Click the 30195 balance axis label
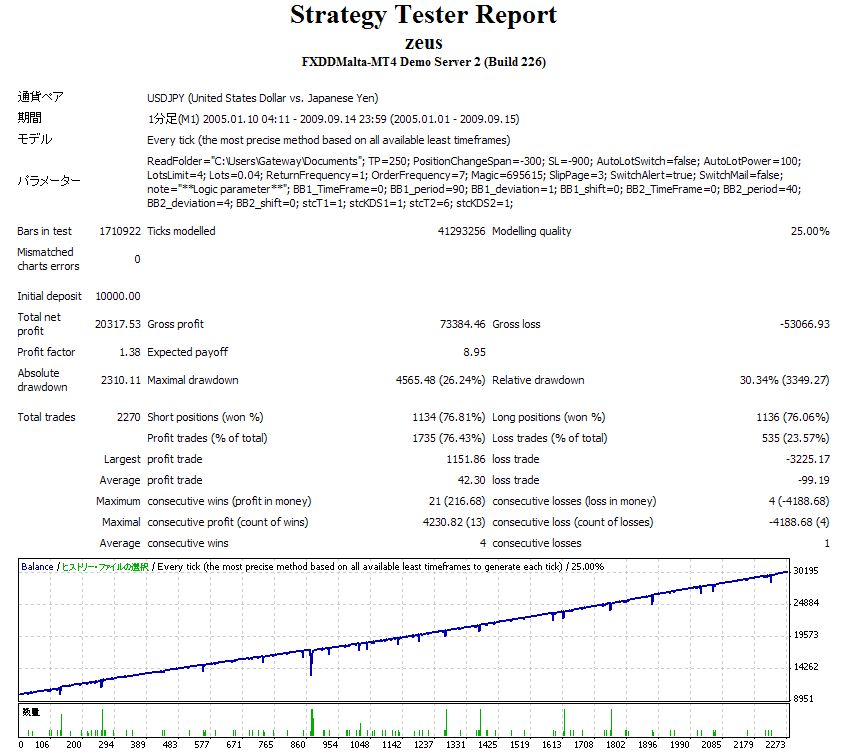This screenshot has height=754, width=850. (806, 571)
